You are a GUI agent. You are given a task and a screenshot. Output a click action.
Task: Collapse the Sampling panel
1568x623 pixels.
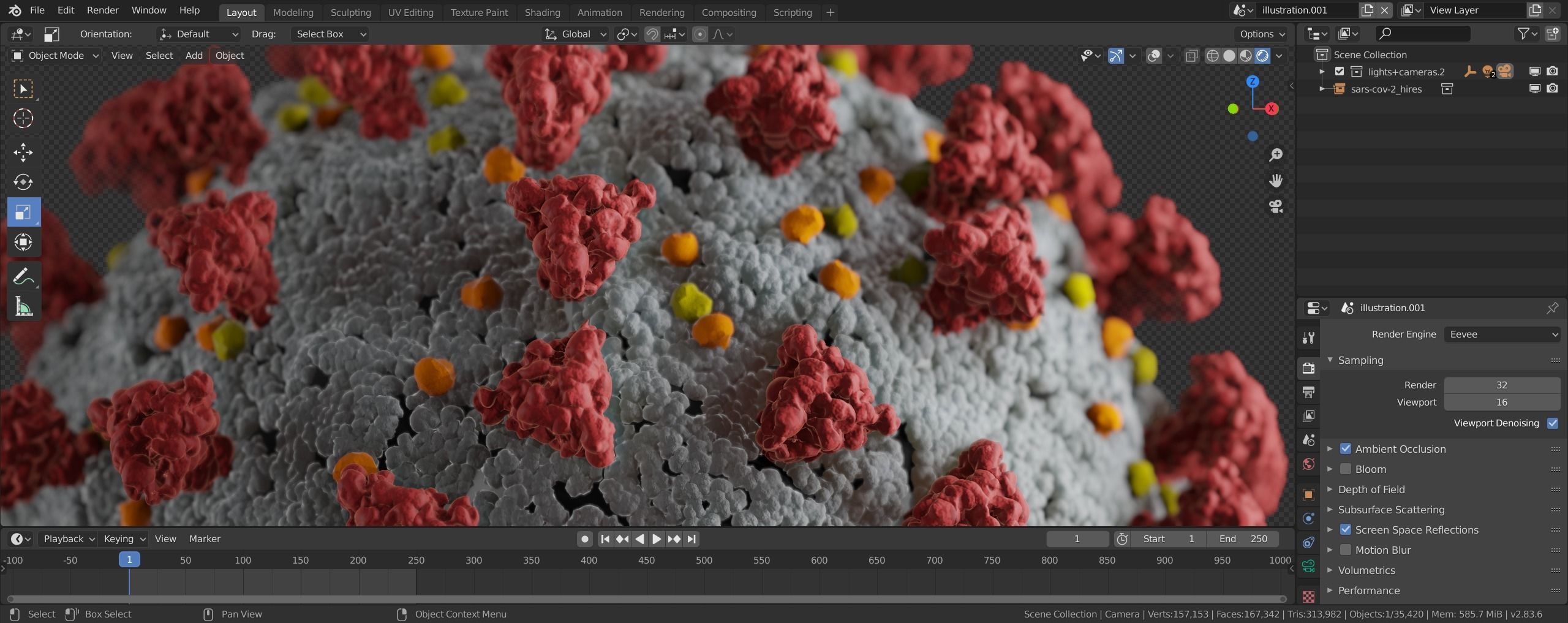coord(1330,360)
